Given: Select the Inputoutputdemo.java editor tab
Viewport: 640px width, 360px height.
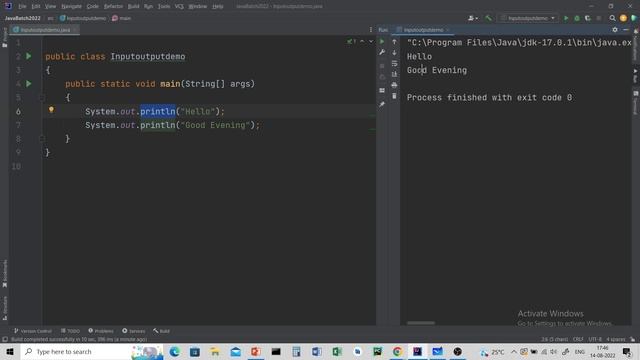Looking at the screenshot, I should pos(45,30).
